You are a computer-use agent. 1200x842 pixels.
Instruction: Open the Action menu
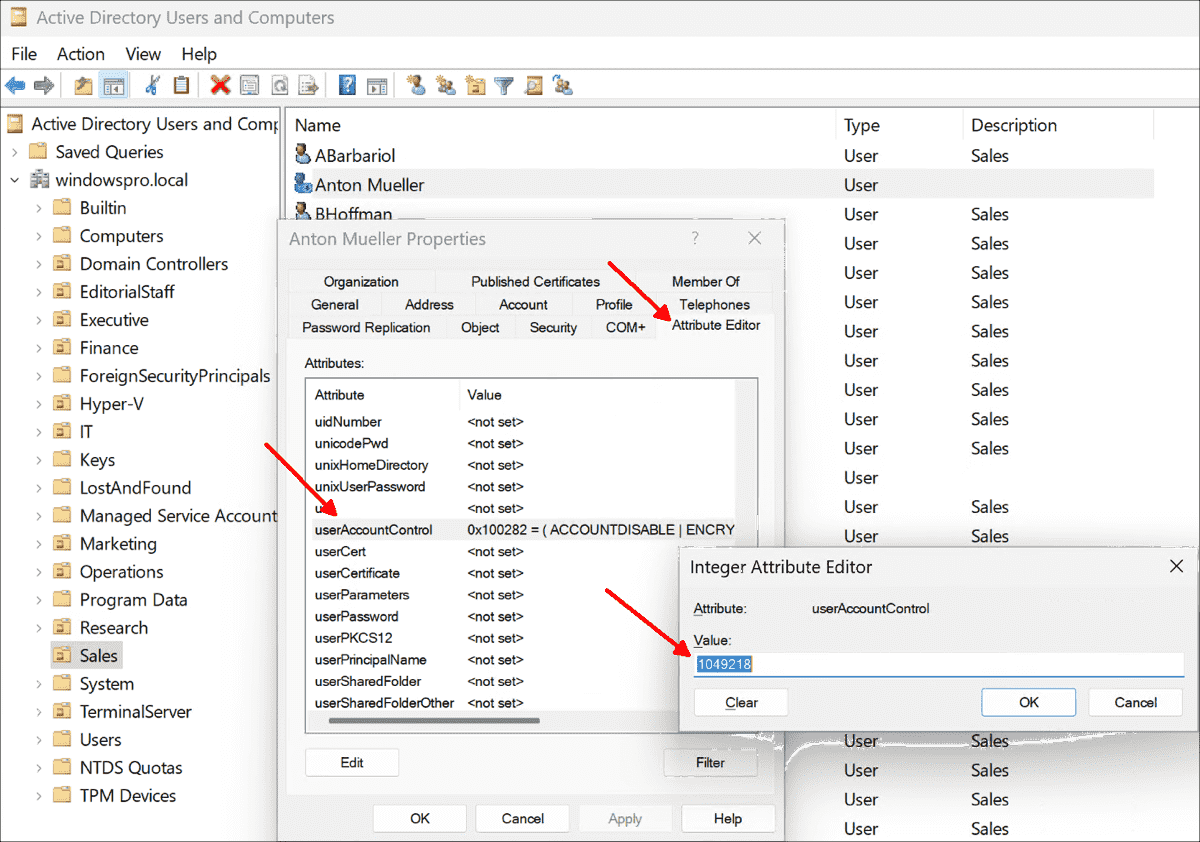point(80,54)
